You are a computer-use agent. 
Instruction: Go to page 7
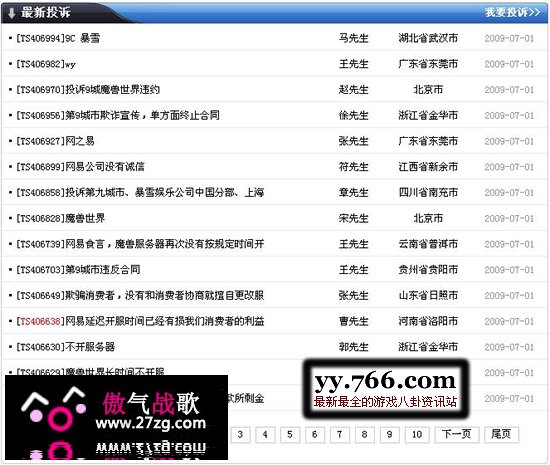(x=340, y=435)
